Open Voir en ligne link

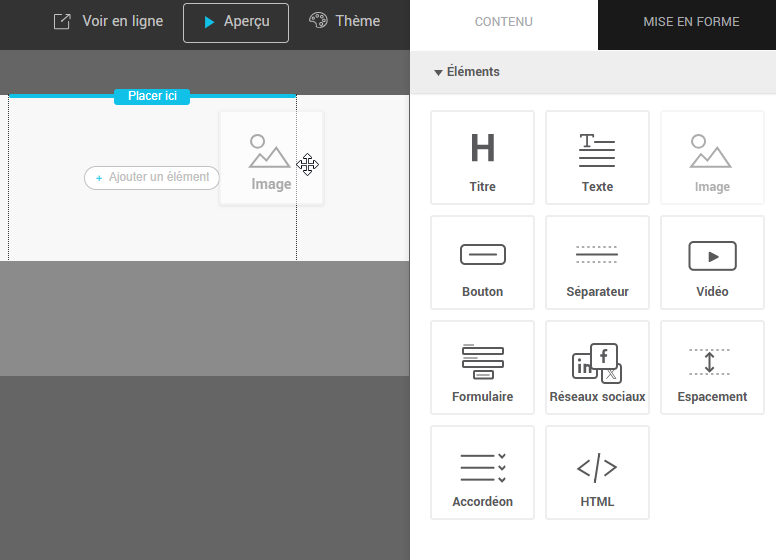(x=108, y=22)
